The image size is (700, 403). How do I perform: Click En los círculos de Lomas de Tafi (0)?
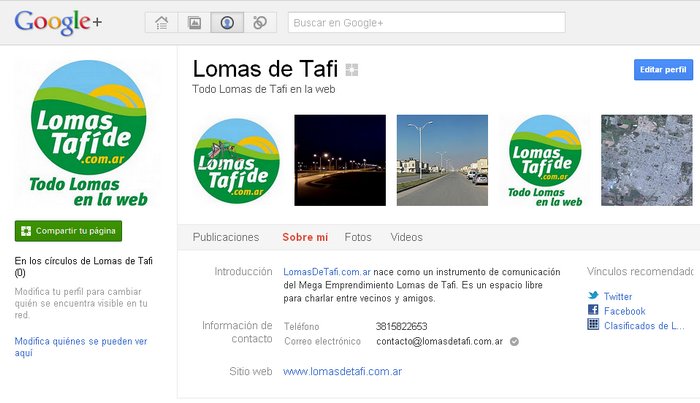click(83, 266)
